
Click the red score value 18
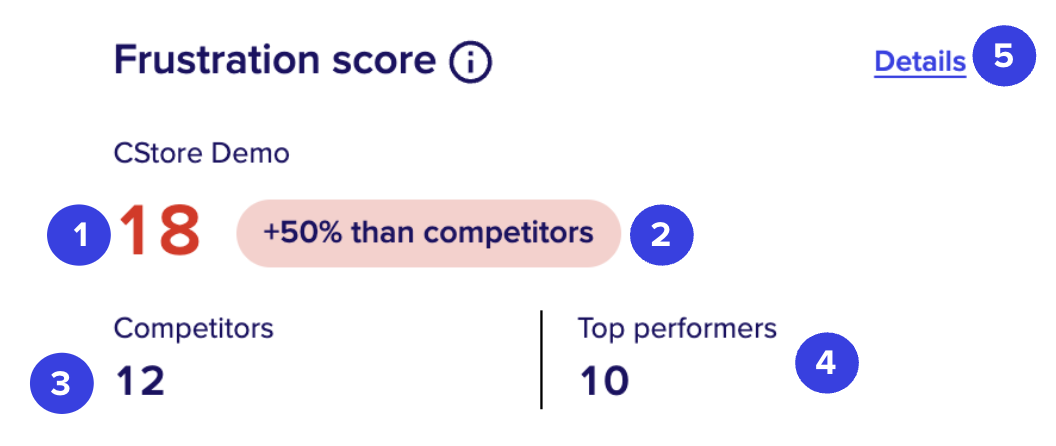(x=160, y=232)
